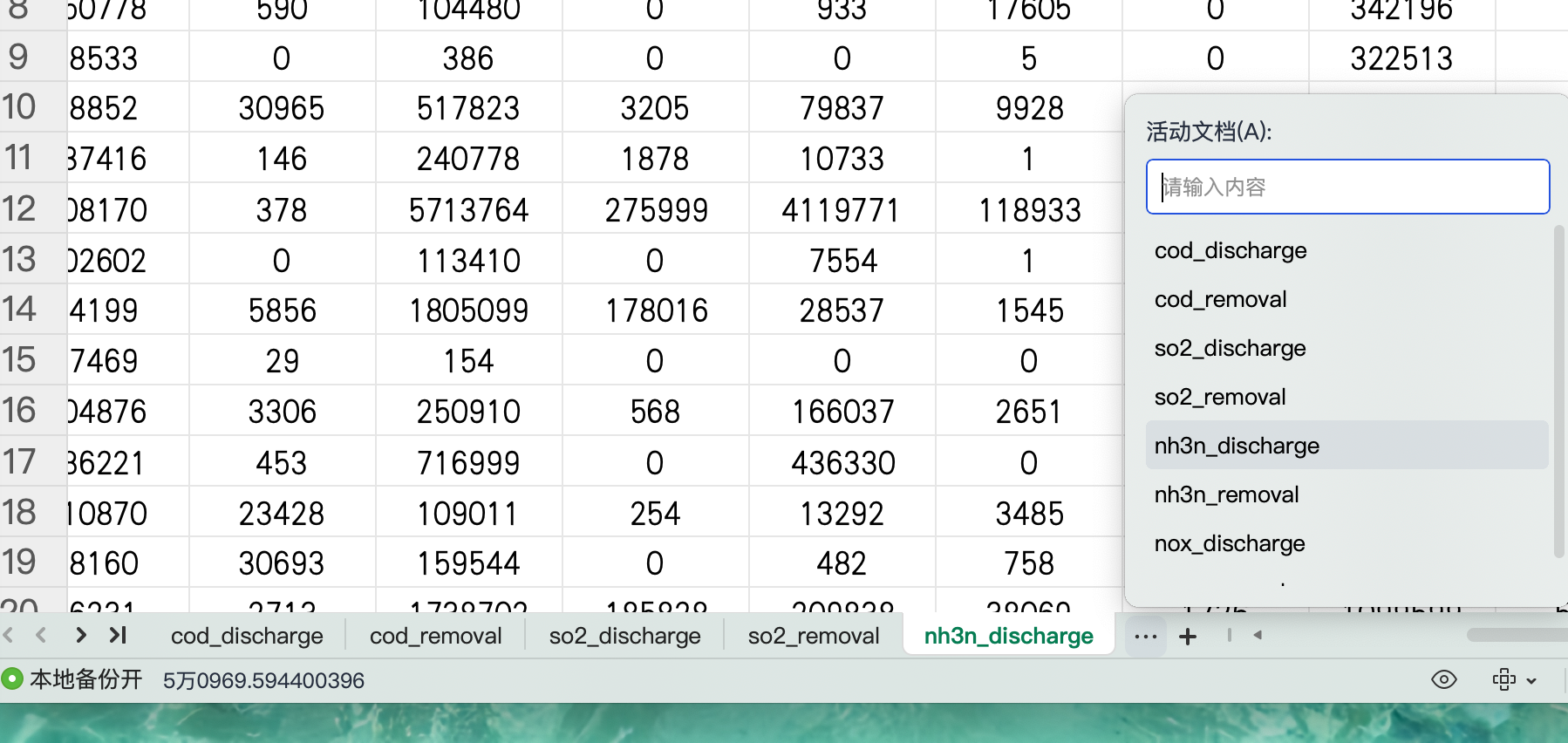Click the active document search field
1568x743 pixels.
[1346, 187]
